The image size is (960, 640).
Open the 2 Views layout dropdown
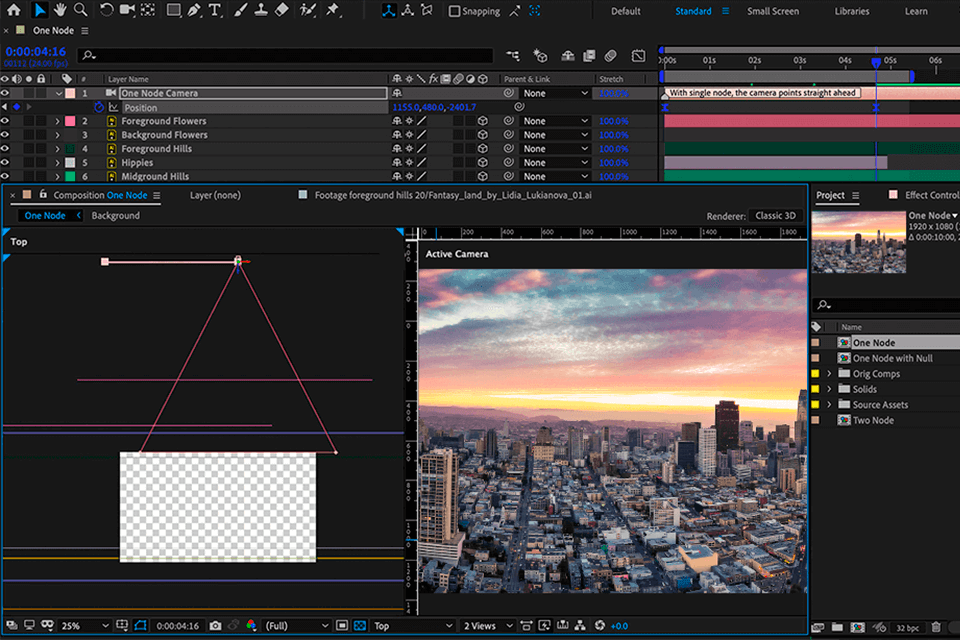[487, 625]
